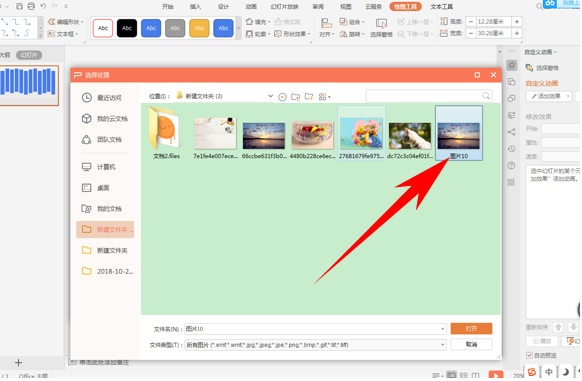Expand the location folder path dropdown
Image resolution: width=582 pixels, height=381 pixels.
tap(270, 96)
